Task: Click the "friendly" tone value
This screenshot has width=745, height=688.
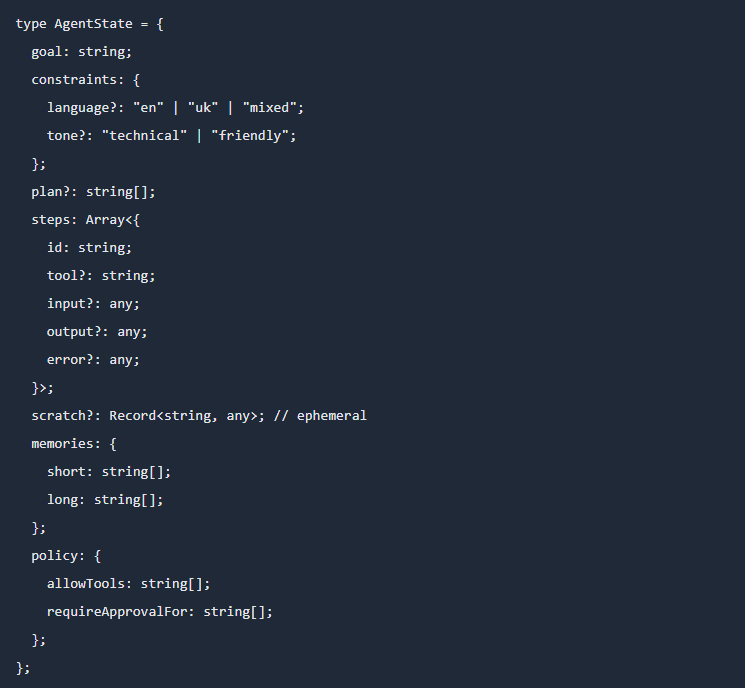Action: click(x=253, y=135)
